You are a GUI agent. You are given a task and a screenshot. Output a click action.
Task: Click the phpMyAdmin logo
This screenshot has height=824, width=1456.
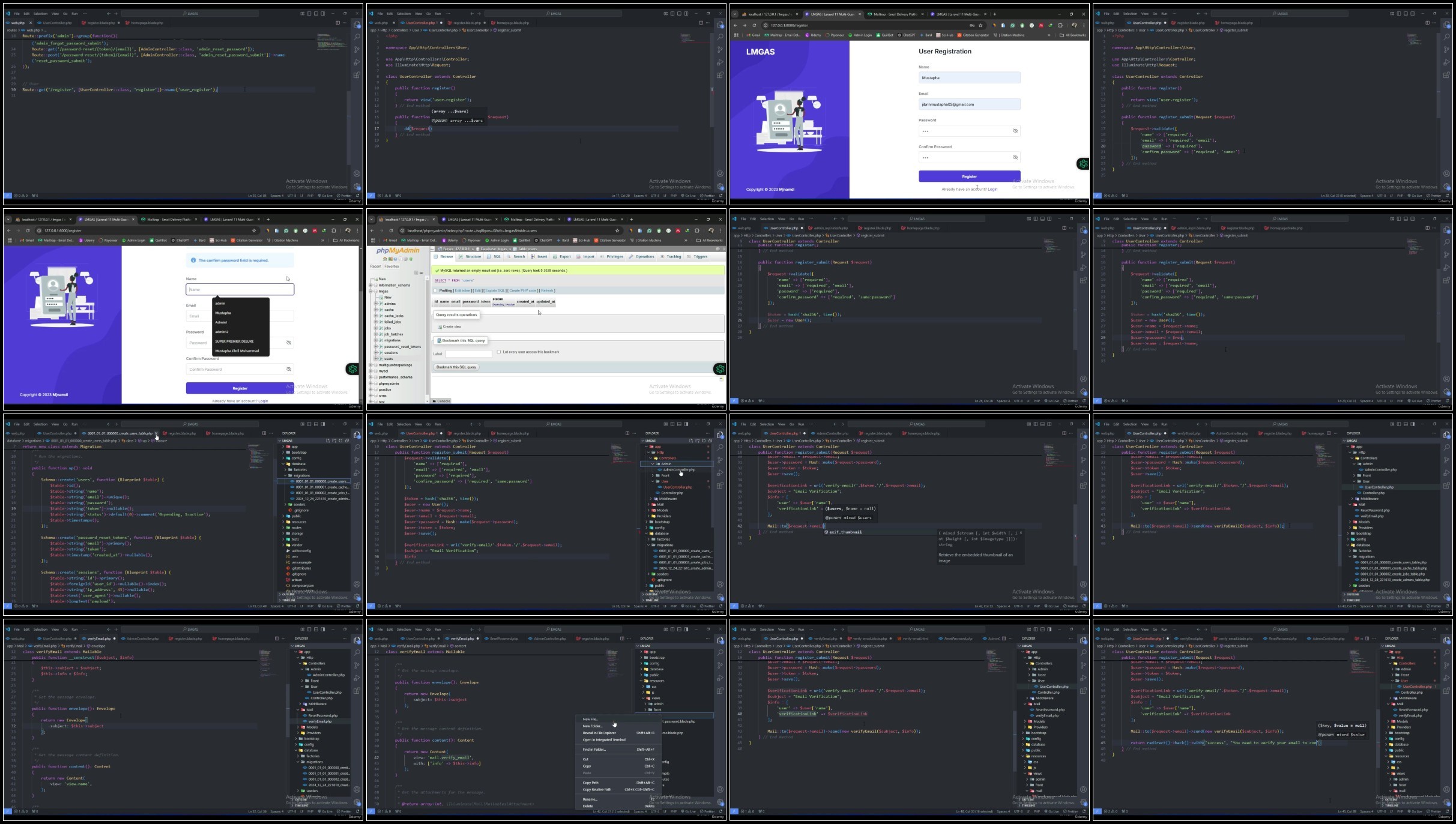point(397,251)
